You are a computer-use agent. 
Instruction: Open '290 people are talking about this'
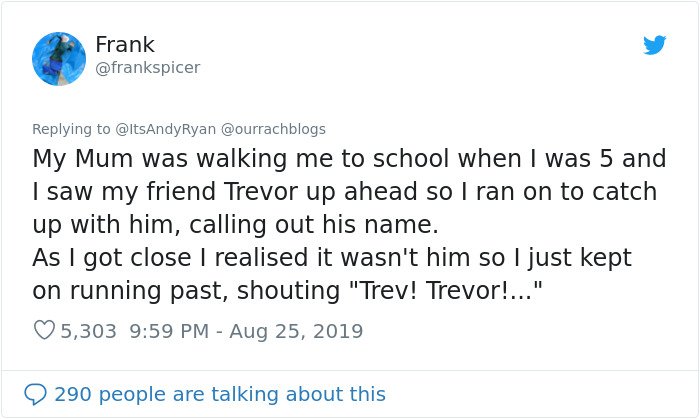coord(220,394)
